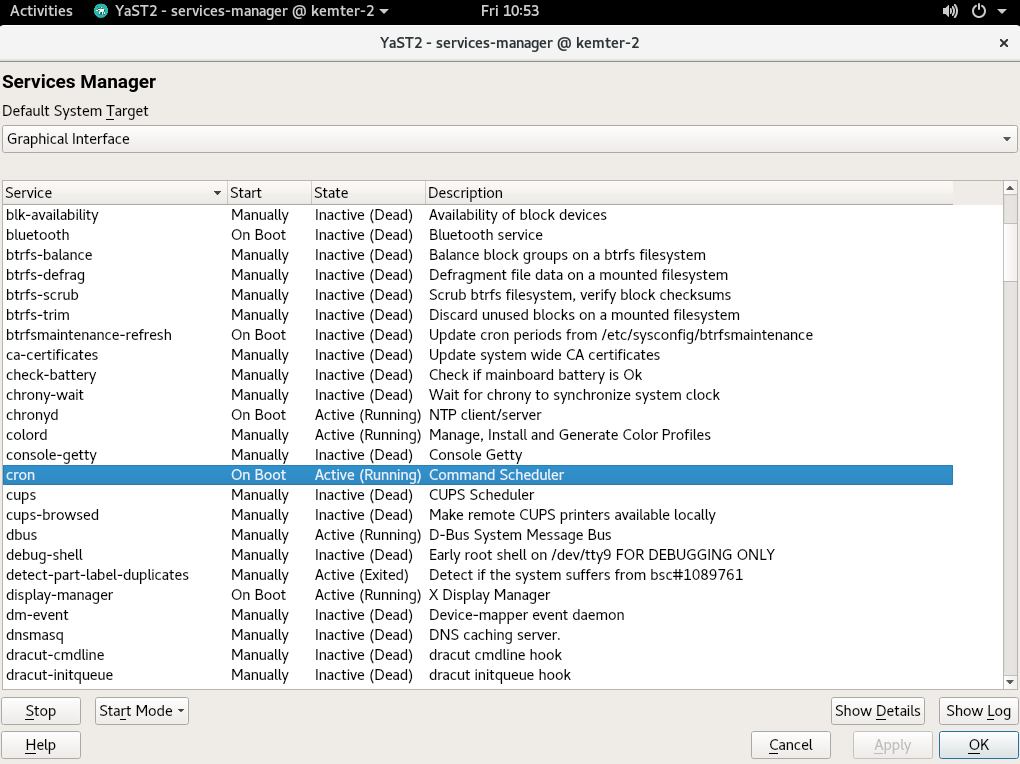Open the Activities overview
Screen dimensions: 1020x764
[41, 11]
